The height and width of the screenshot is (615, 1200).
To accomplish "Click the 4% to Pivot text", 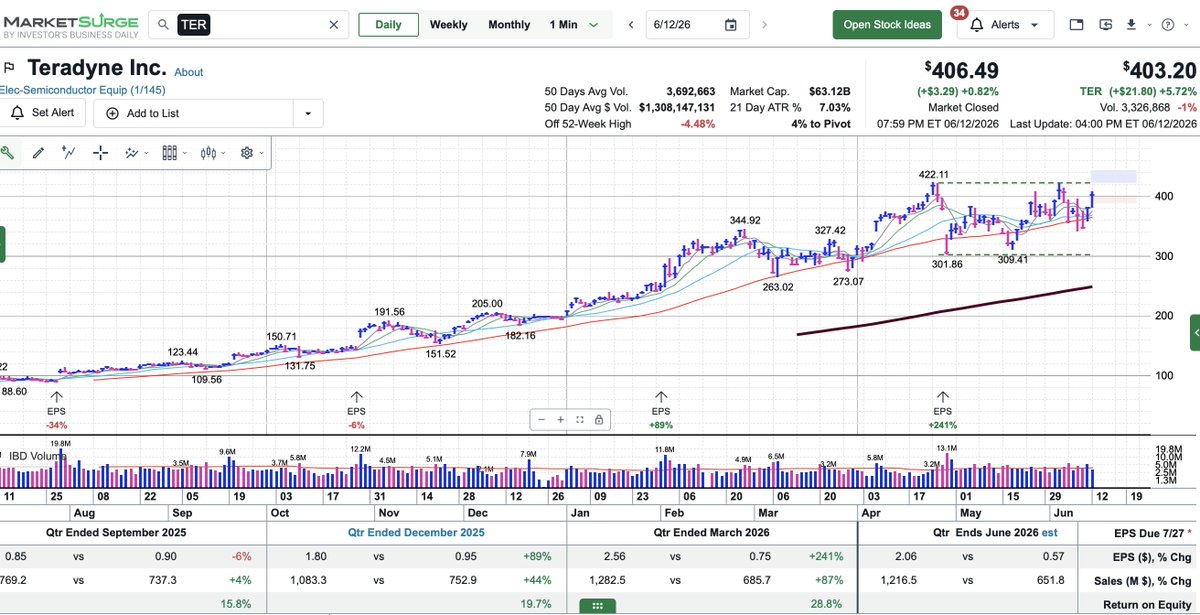I will (820, 124).
